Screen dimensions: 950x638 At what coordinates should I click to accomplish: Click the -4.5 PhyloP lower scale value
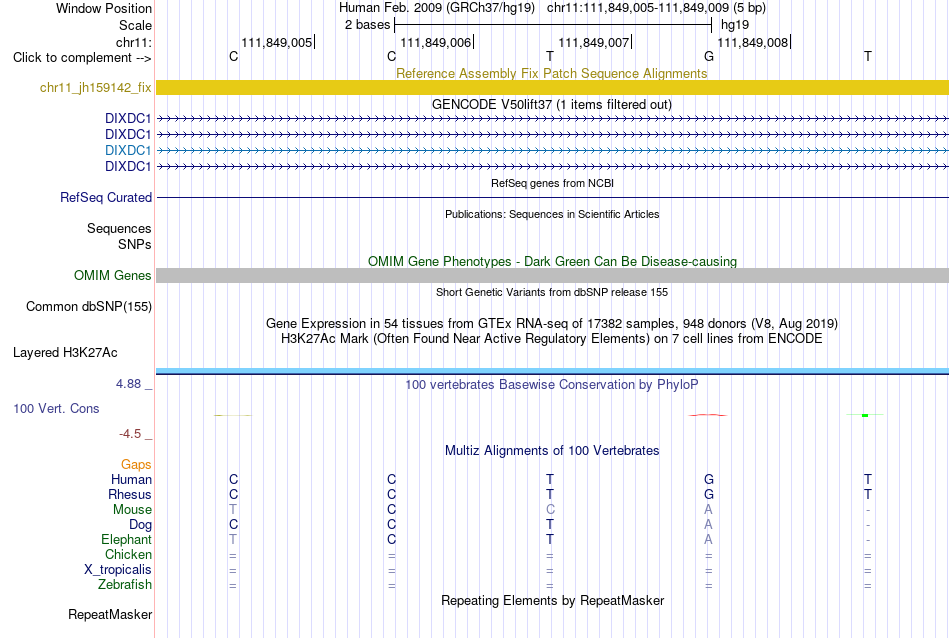click(130, 434)
